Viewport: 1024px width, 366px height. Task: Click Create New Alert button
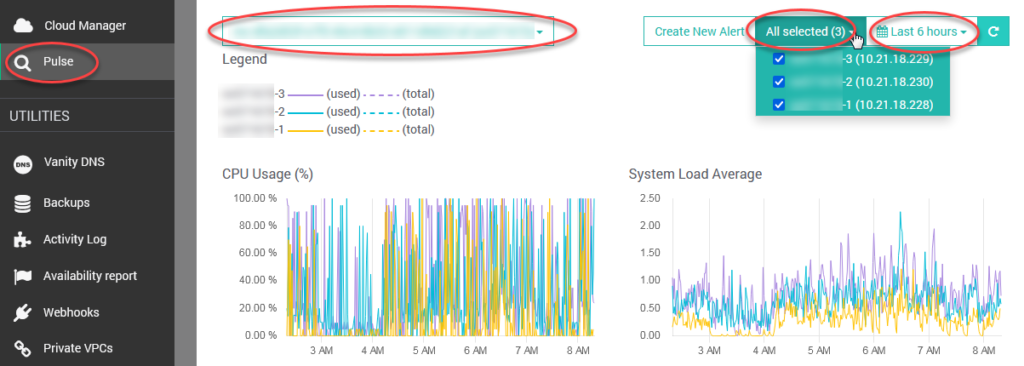click(x=699, y=31)
